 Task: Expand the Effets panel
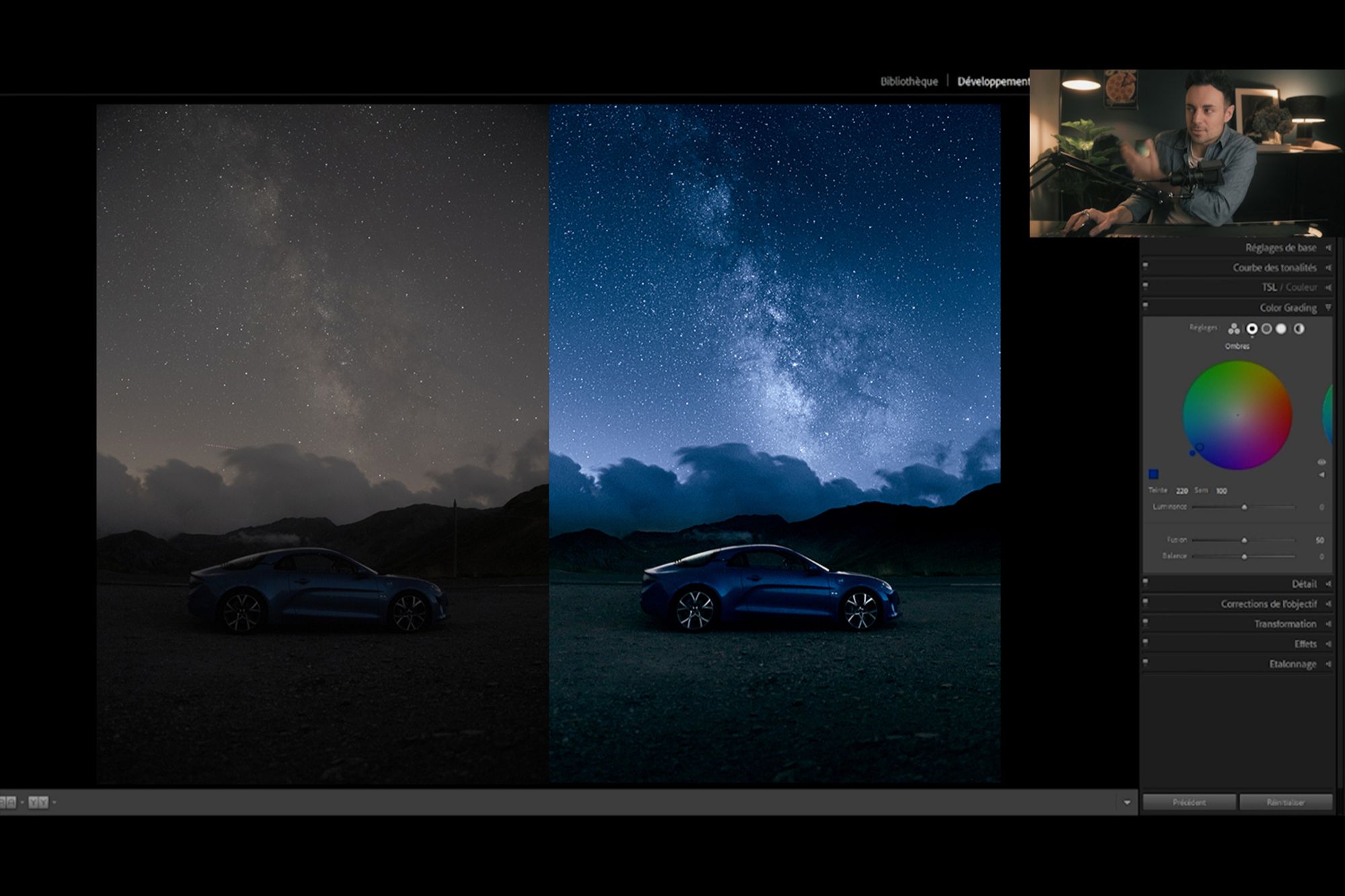(x=1328, y=644)
